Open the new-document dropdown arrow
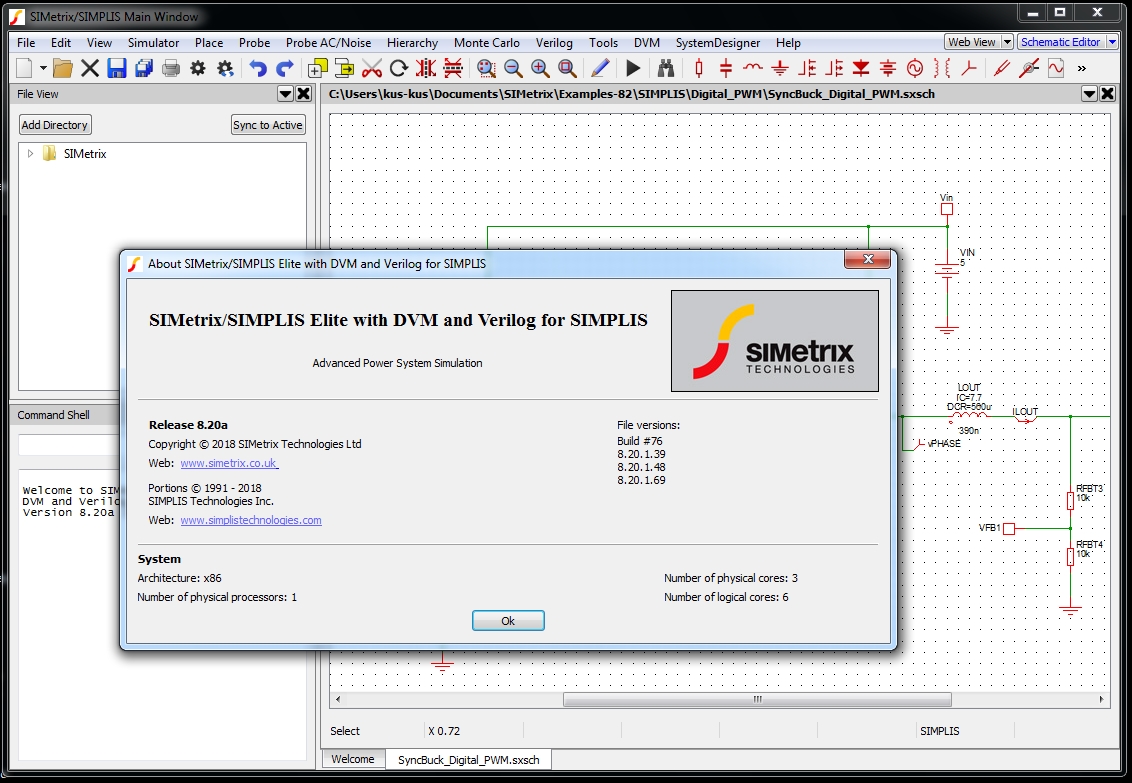The width and height of the screenshot is (1132, 783). pos(43,69)
